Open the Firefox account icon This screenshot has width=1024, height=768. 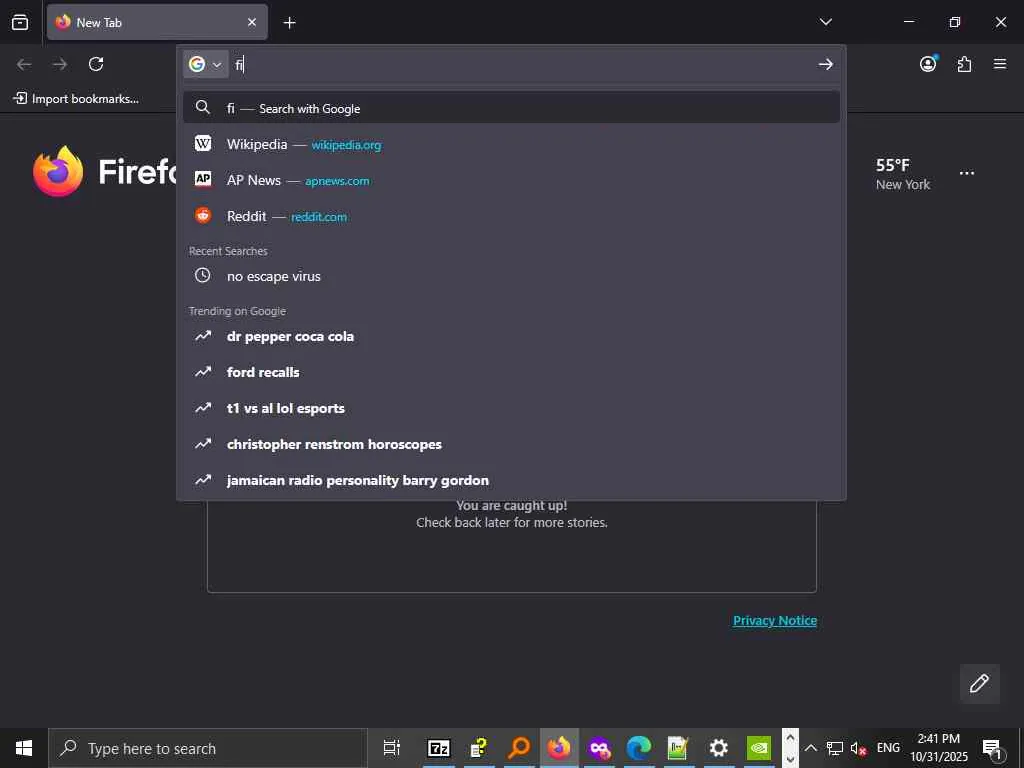point(928,64)
